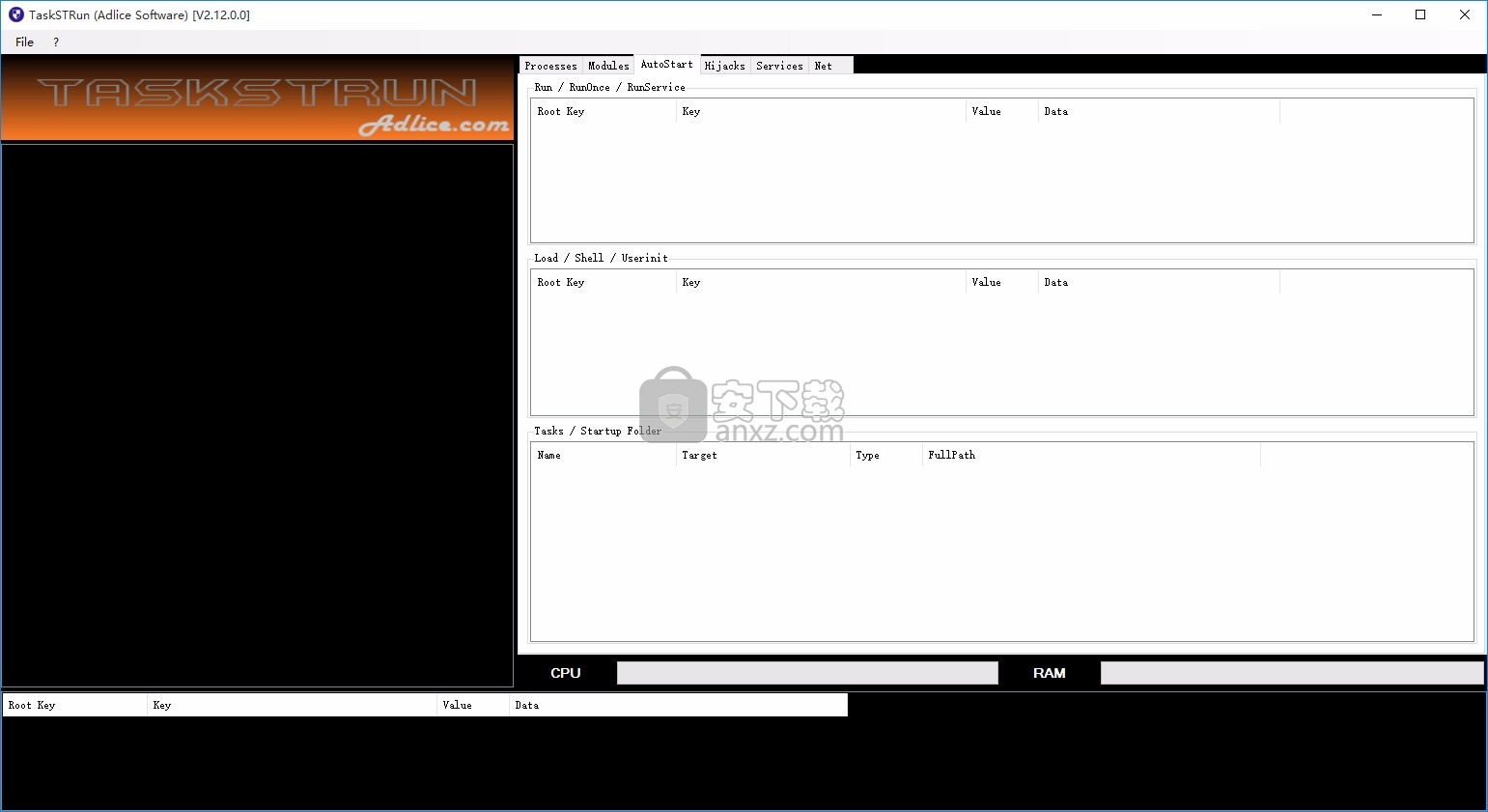Maximize the TaskSTRun window

tap(1420, 14)
